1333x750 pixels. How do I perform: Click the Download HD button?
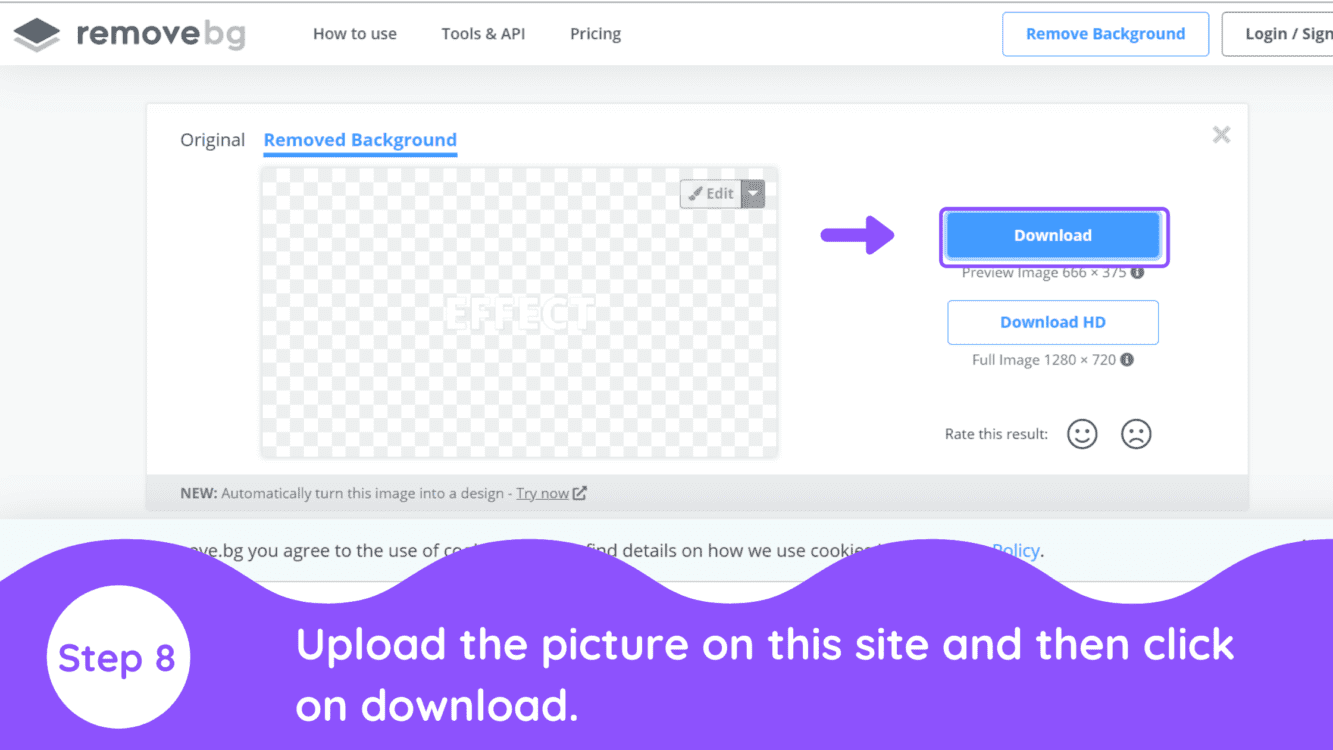pos(1053,322)
